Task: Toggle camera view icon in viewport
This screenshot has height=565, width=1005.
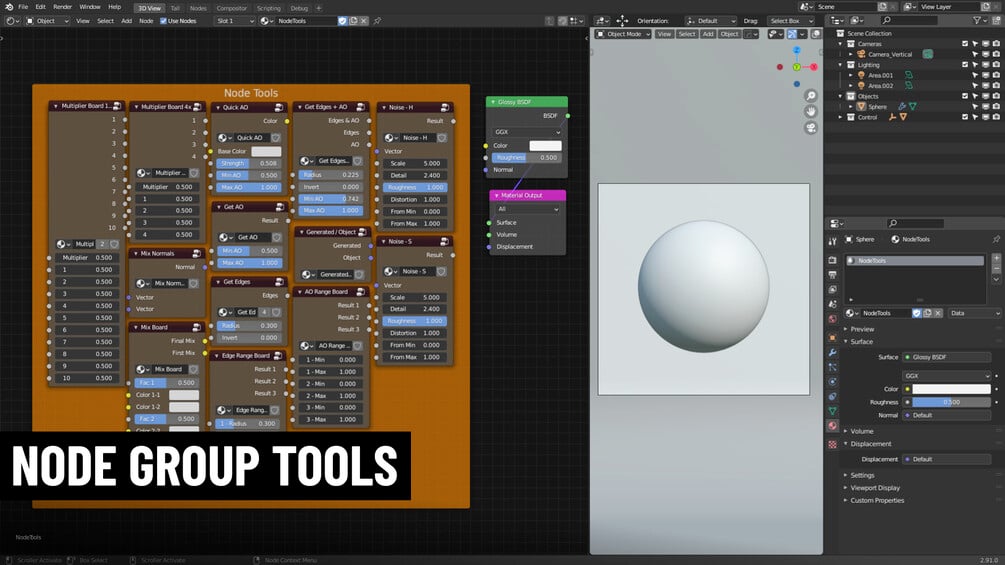Action: (x=811, y=127)
